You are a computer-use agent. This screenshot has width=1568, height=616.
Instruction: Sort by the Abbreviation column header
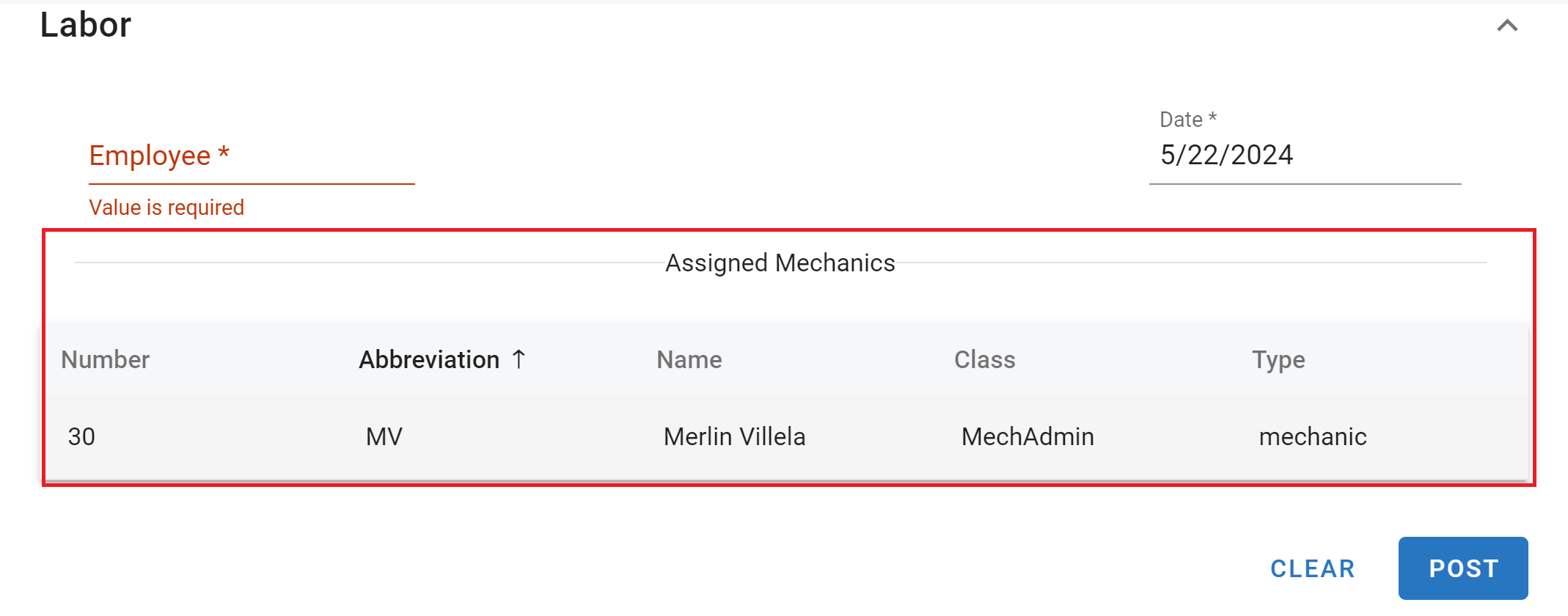pyautogui.click(x=429, y=360)
